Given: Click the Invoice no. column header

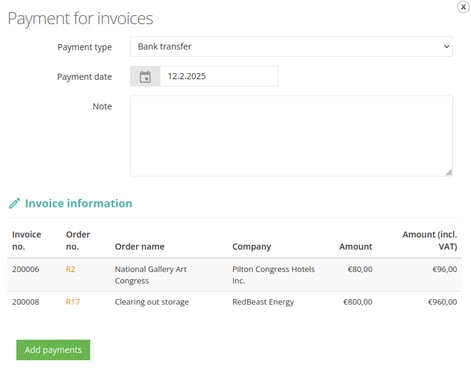Looking at the screenshot, I should [27, 241].
